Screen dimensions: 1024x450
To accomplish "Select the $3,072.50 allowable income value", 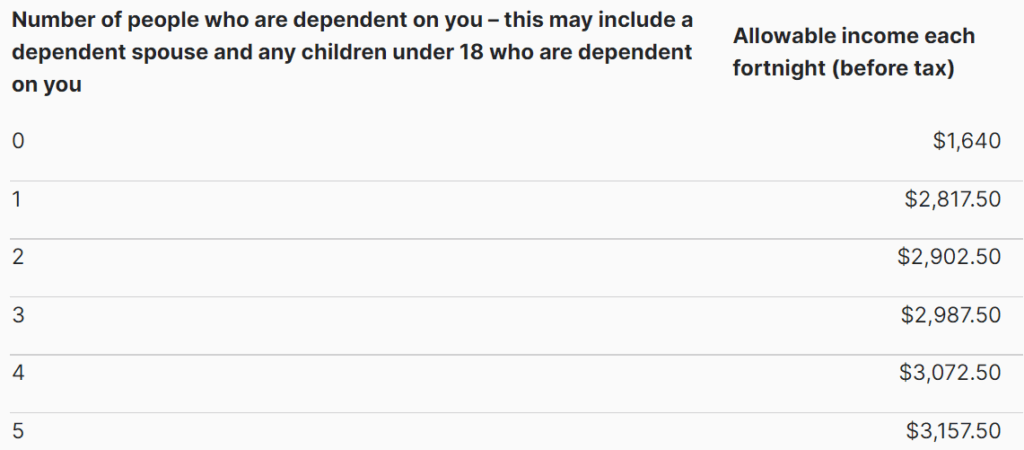I will tap(950, 373).
